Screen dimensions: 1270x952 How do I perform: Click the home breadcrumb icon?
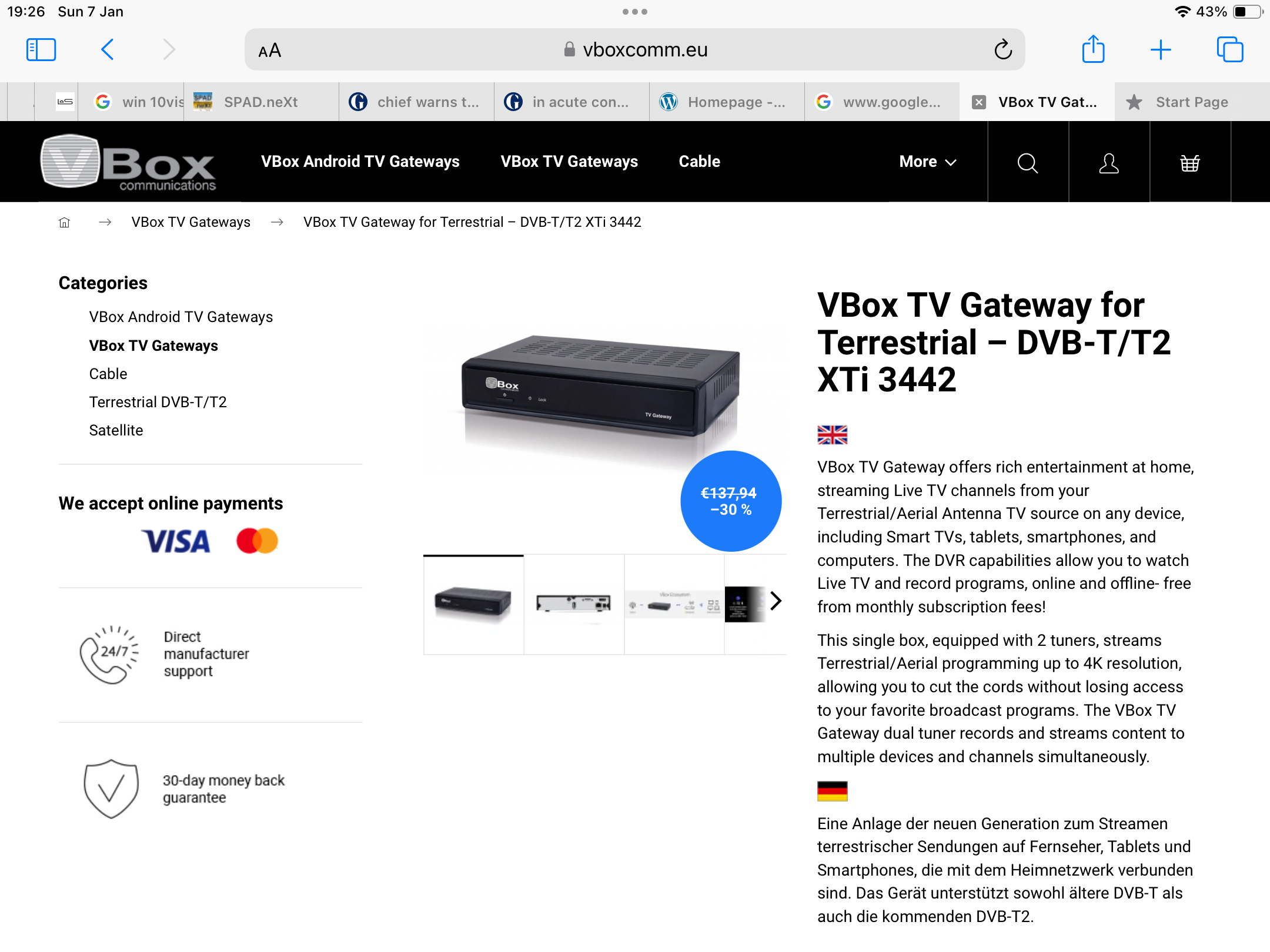tap(65, 222)
